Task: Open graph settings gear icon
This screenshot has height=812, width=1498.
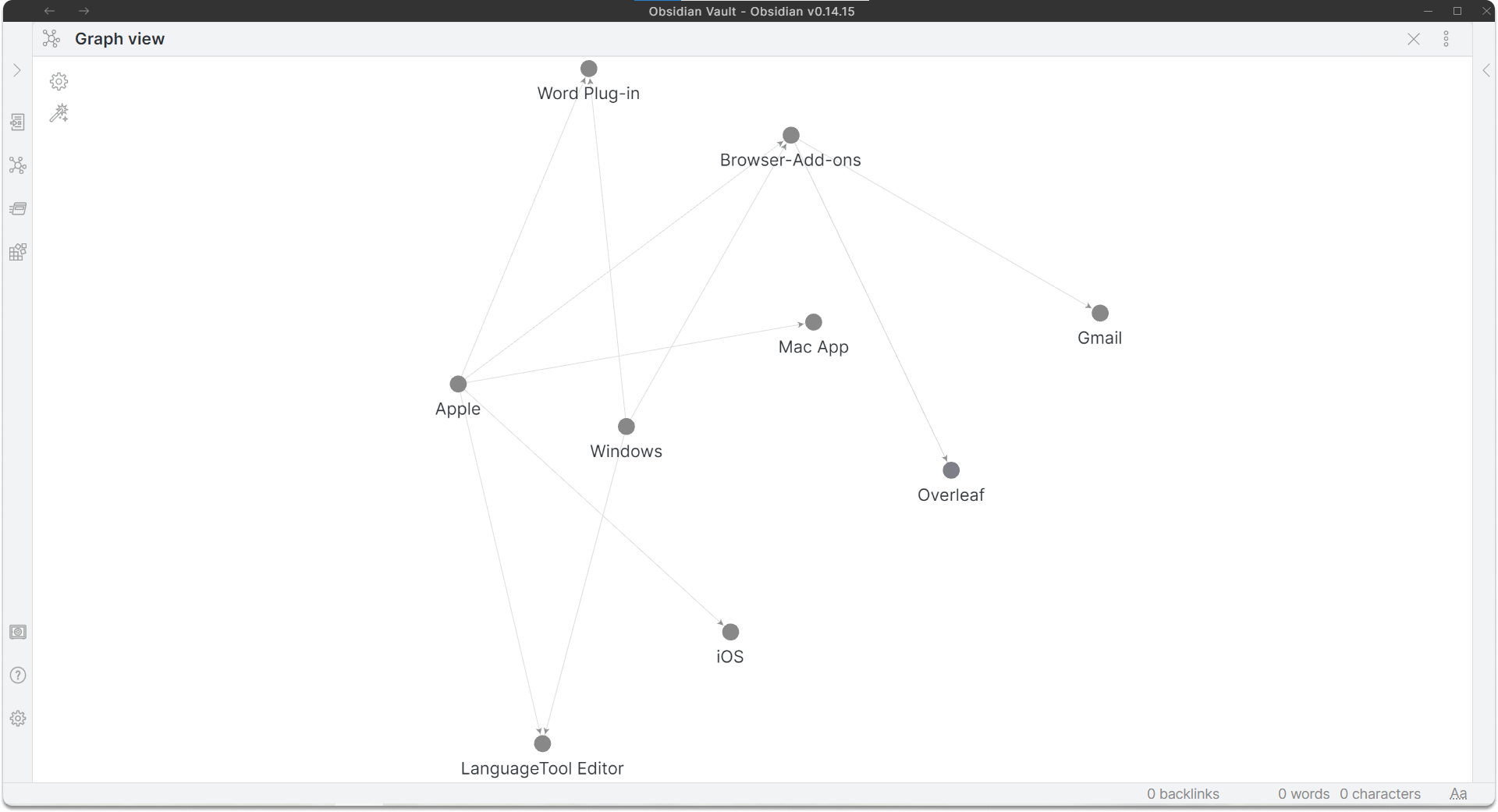Action: (x=59, y=81)
